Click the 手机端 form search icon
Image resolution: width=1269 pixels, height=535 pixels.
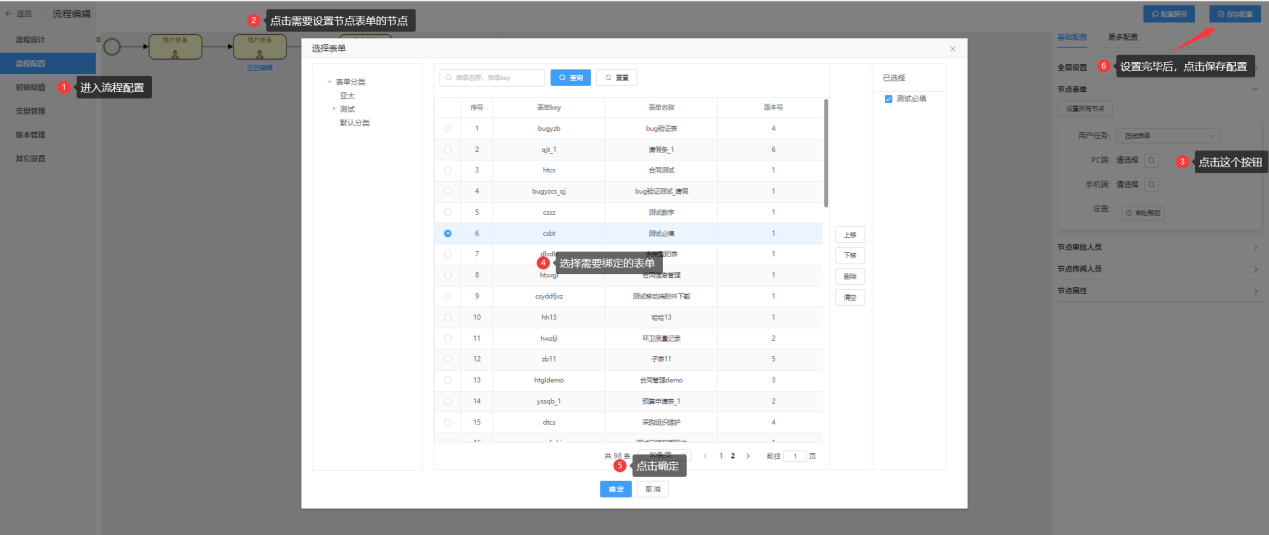pyautogui.click(x=1151, y=184)
